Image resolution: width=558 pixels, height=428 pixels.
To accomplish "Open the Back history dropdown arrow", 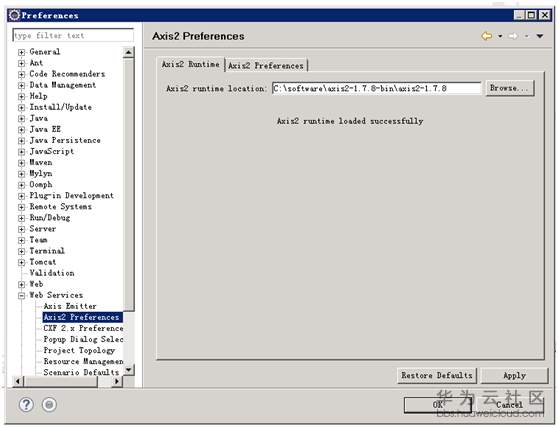I will tap(500, 36).
